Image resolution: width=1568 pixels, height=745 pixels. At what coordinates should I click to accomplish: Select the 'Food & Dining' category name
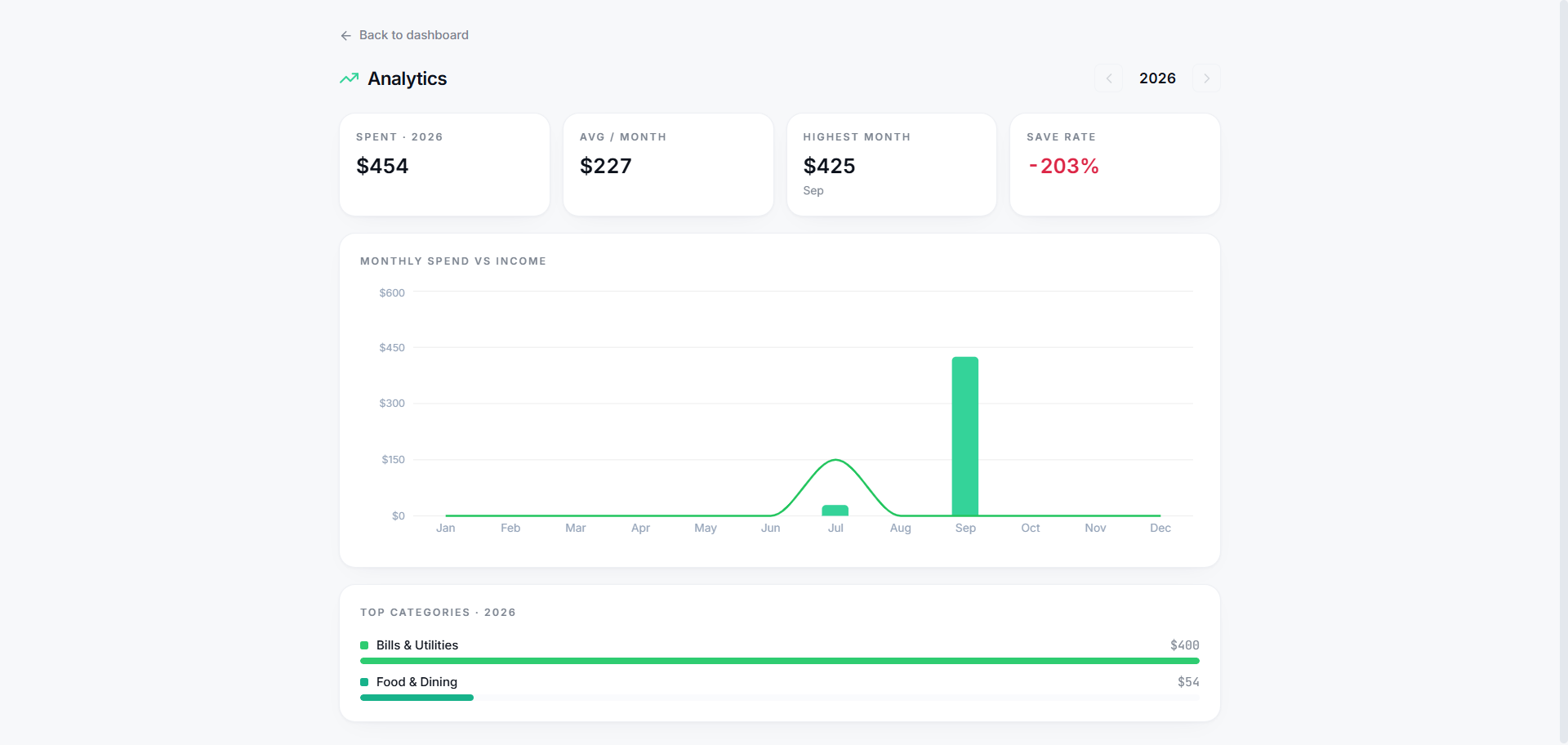(x=416, y=682)
